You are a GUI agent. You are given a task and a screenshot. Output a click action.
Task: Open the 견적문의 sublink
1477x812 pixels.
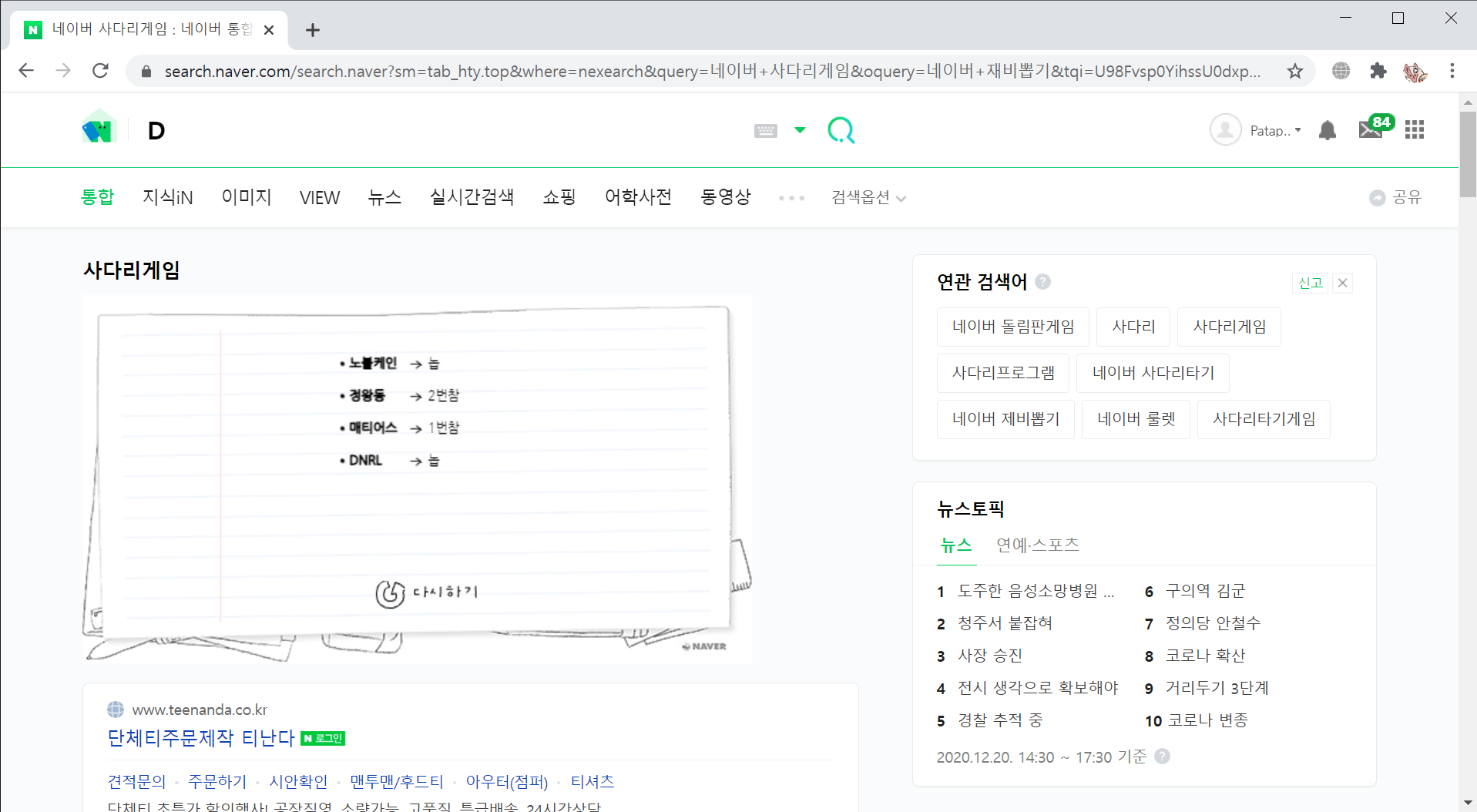[136, 782]
